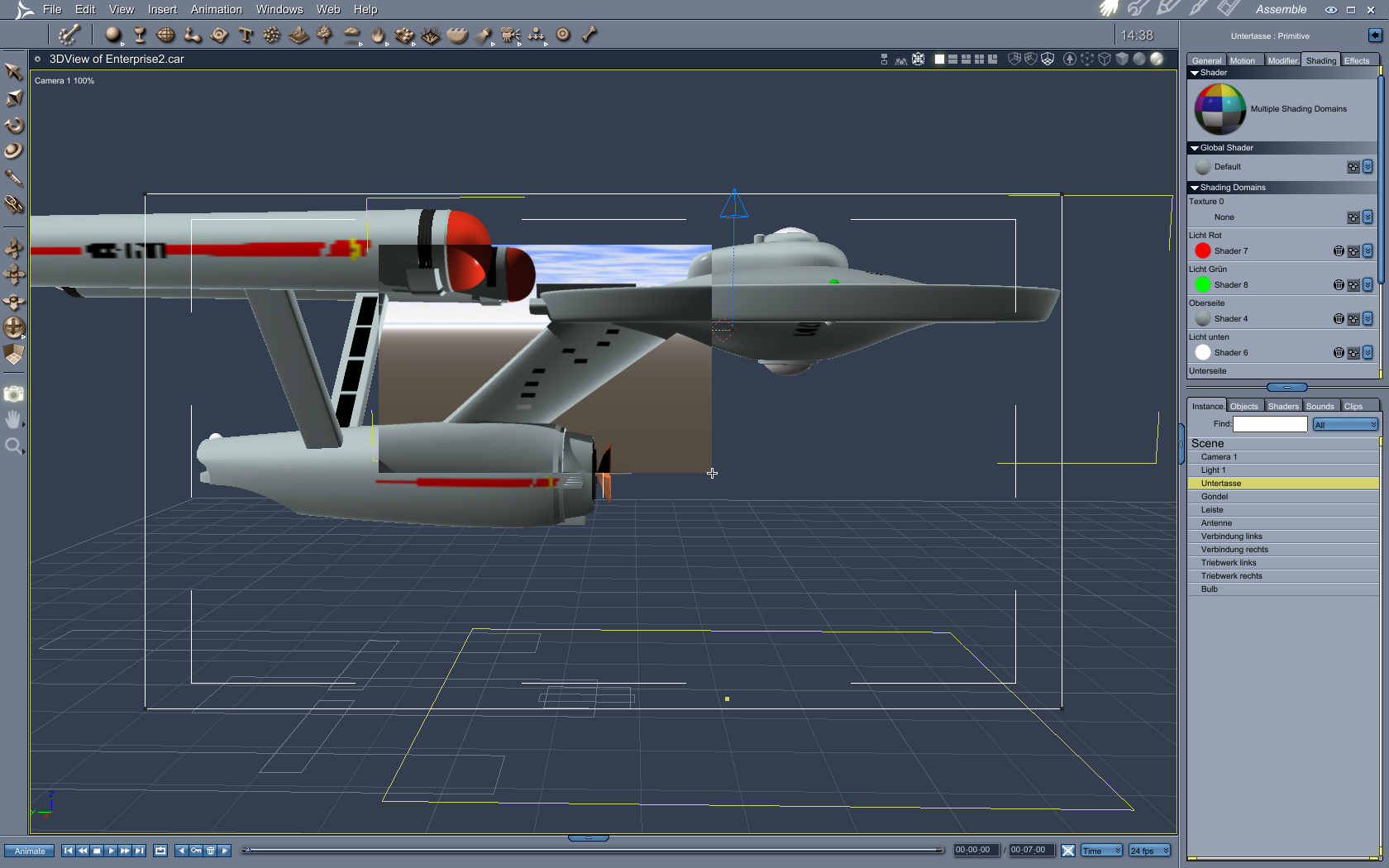Insert a plant tree object
Image resolution: width=1389 pixels, height=868 pixels.
[325, 35]
